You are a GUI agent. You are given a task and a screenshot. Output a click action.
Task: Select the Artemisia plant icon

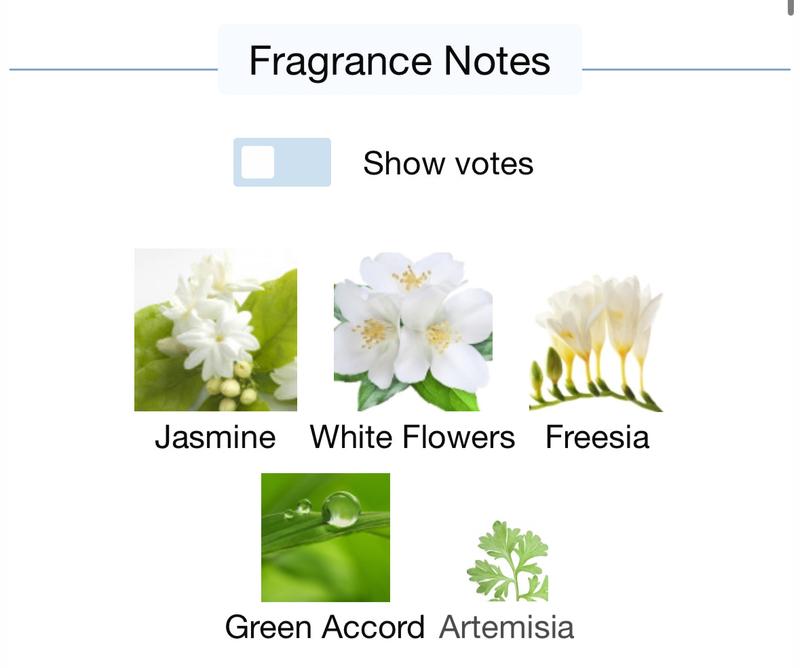pyautogui.click(x=508, y=560)
